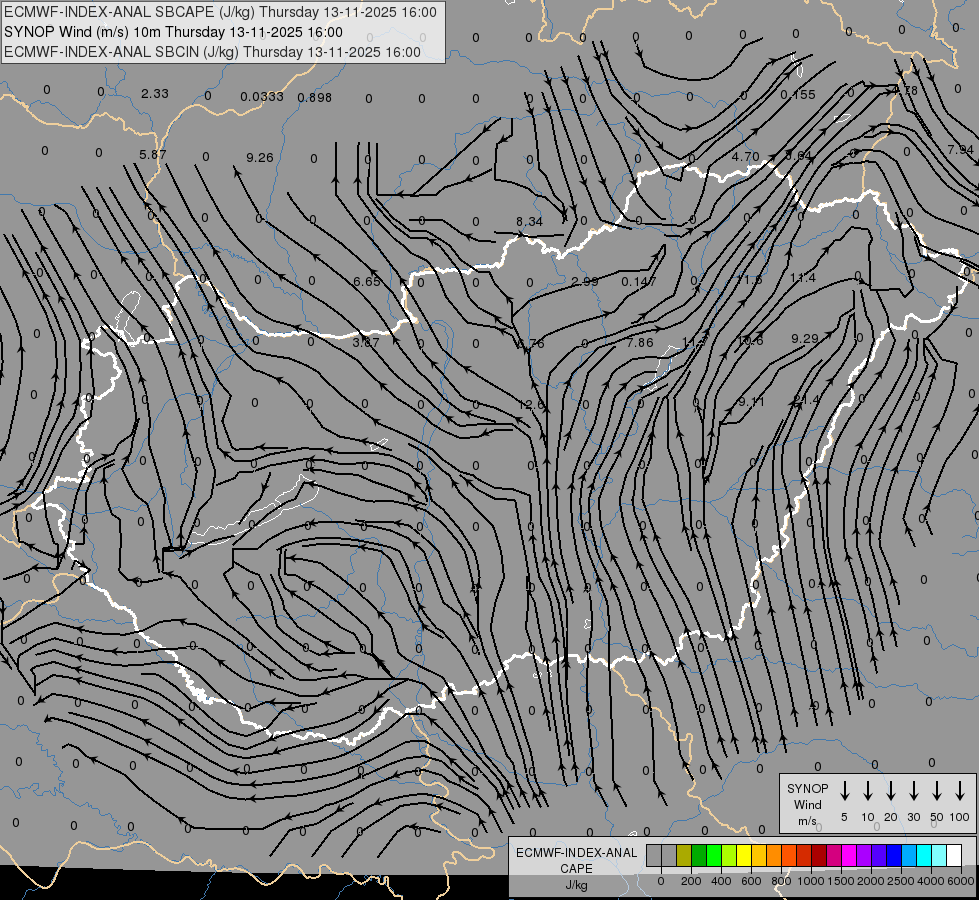Click the 7.94 value on the map
Image resolution: width=979 pixels, height=900 pixels.
(x=960, y=149)
